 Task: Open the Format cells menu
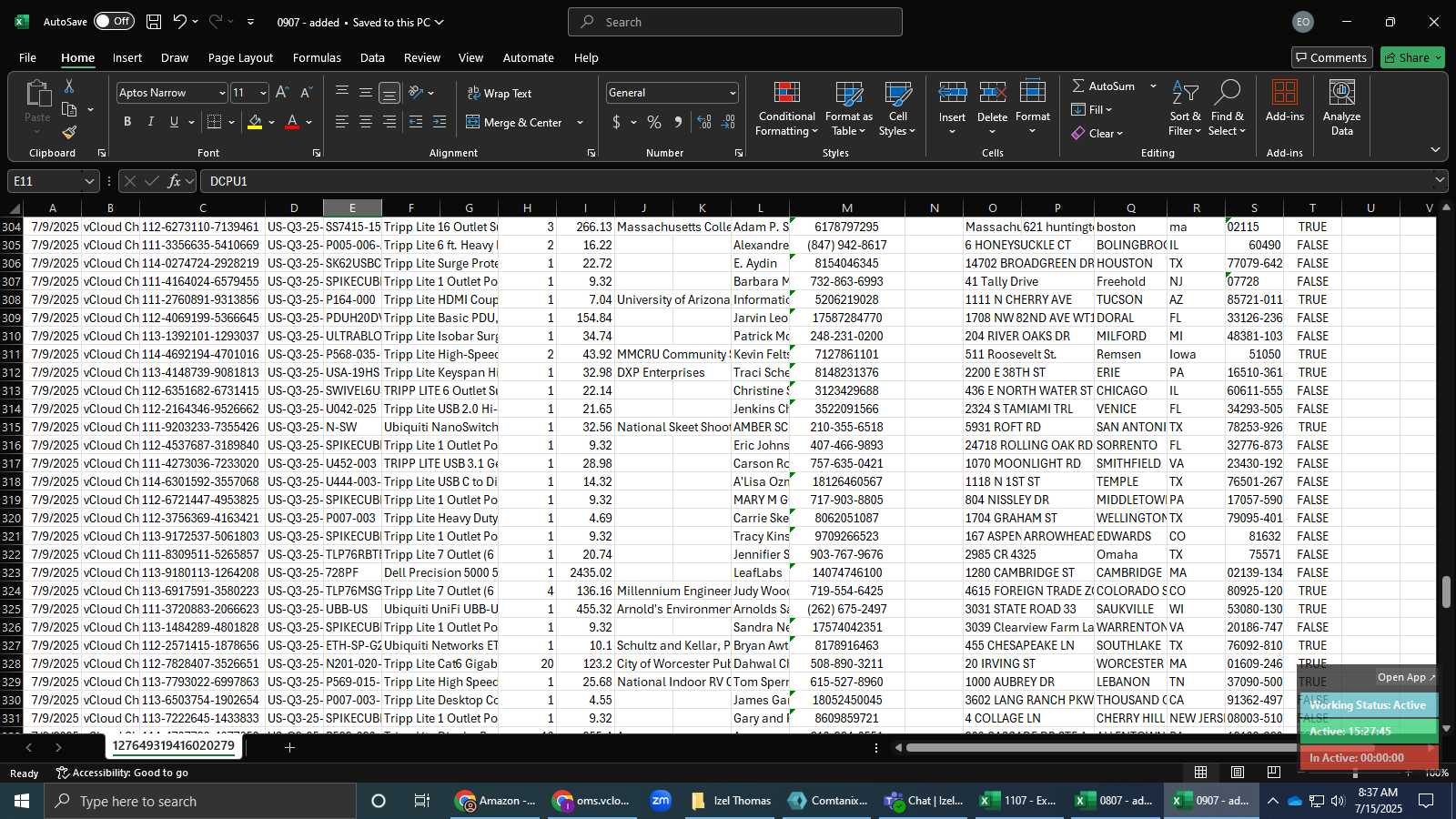point(1033,108)
